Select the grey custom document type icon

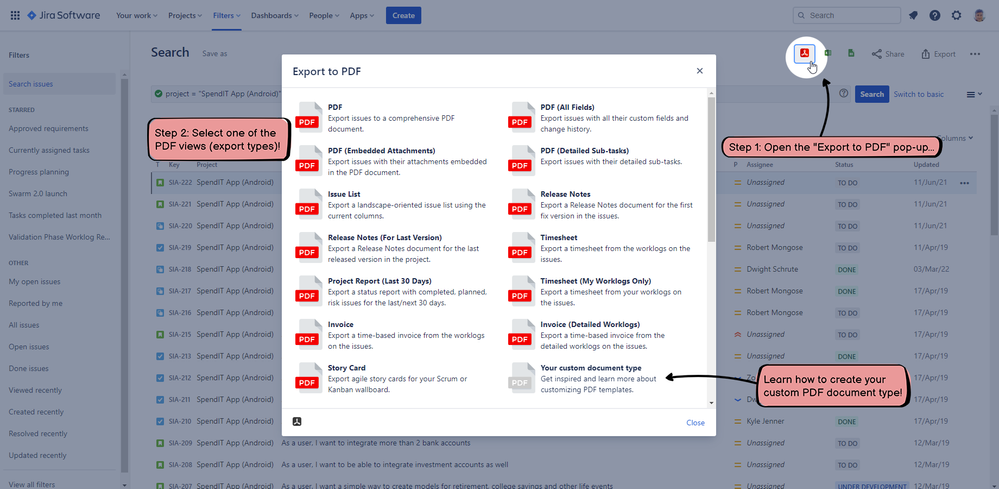pos(520,376)
